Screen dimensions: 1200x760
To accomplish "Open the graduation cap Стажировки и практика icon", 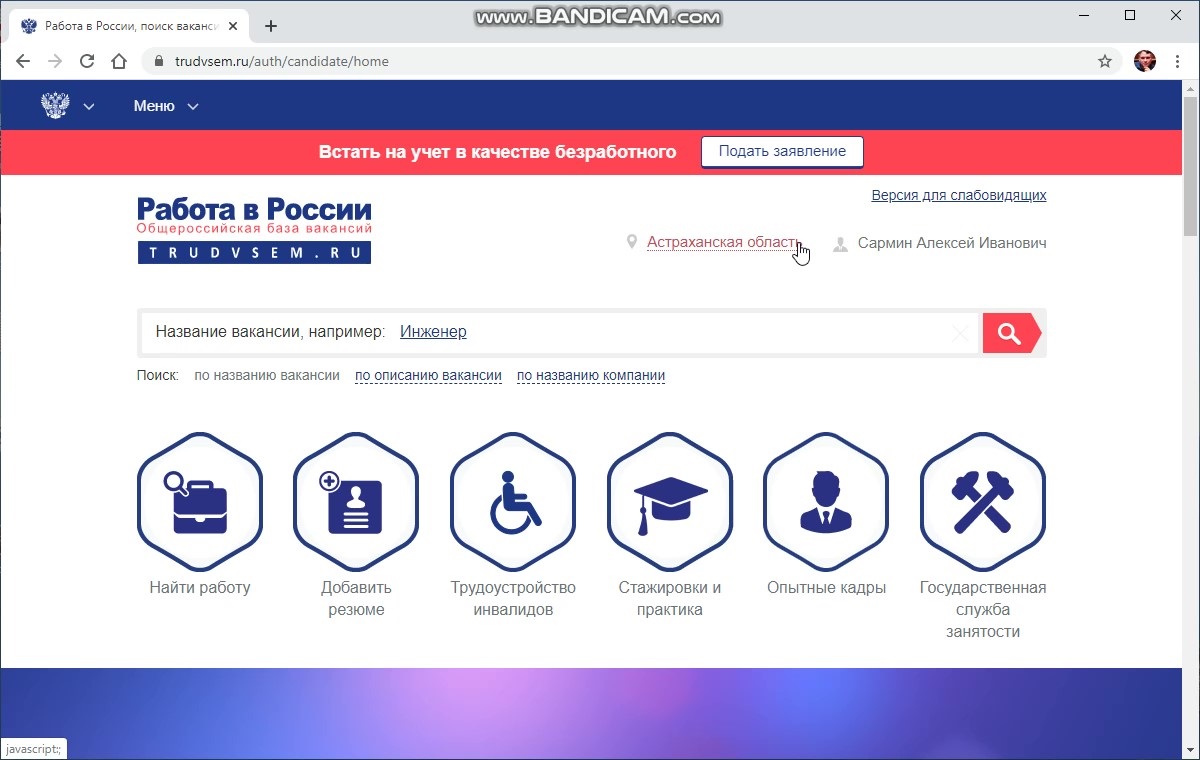I will [670, 501].
